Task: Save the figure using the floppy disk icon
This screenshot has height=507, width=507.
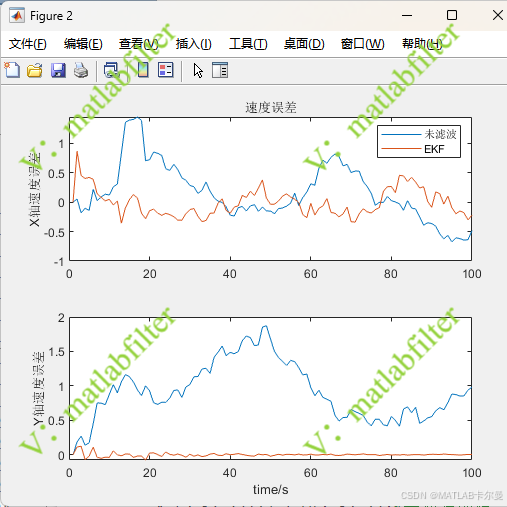Action: (x=58, y=70)
